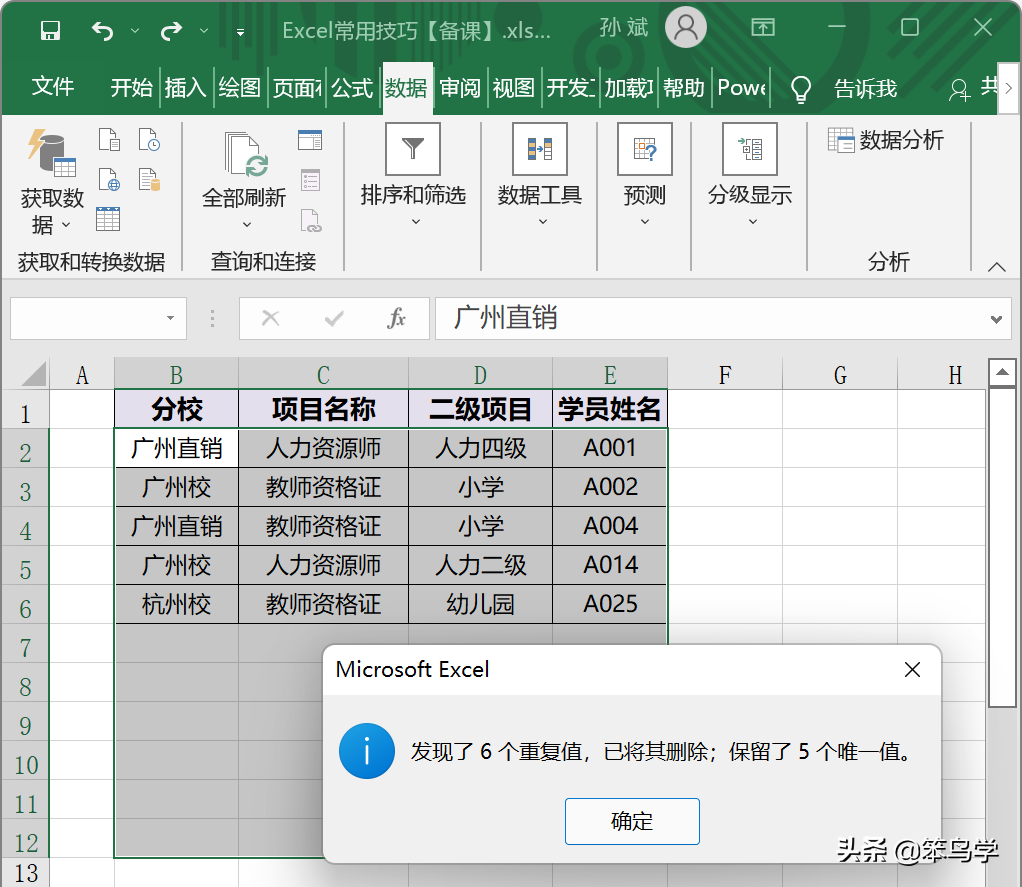Click the 分校 header cell
The height and width of the screenshot is (887, 1022).
177,409
